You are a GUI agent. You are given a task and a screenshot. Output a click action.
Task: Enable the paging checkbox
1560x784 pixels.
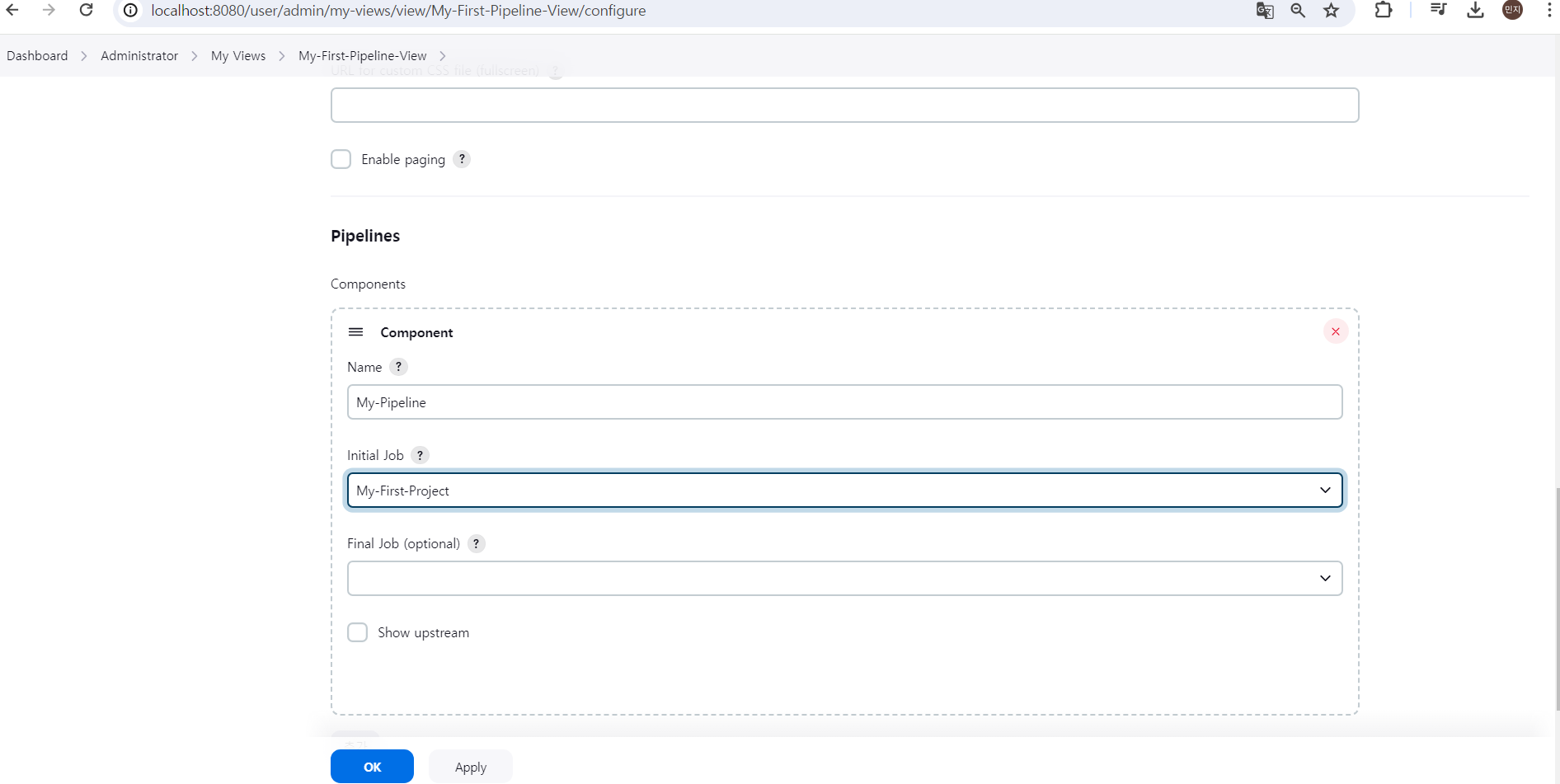pos(341,159)
